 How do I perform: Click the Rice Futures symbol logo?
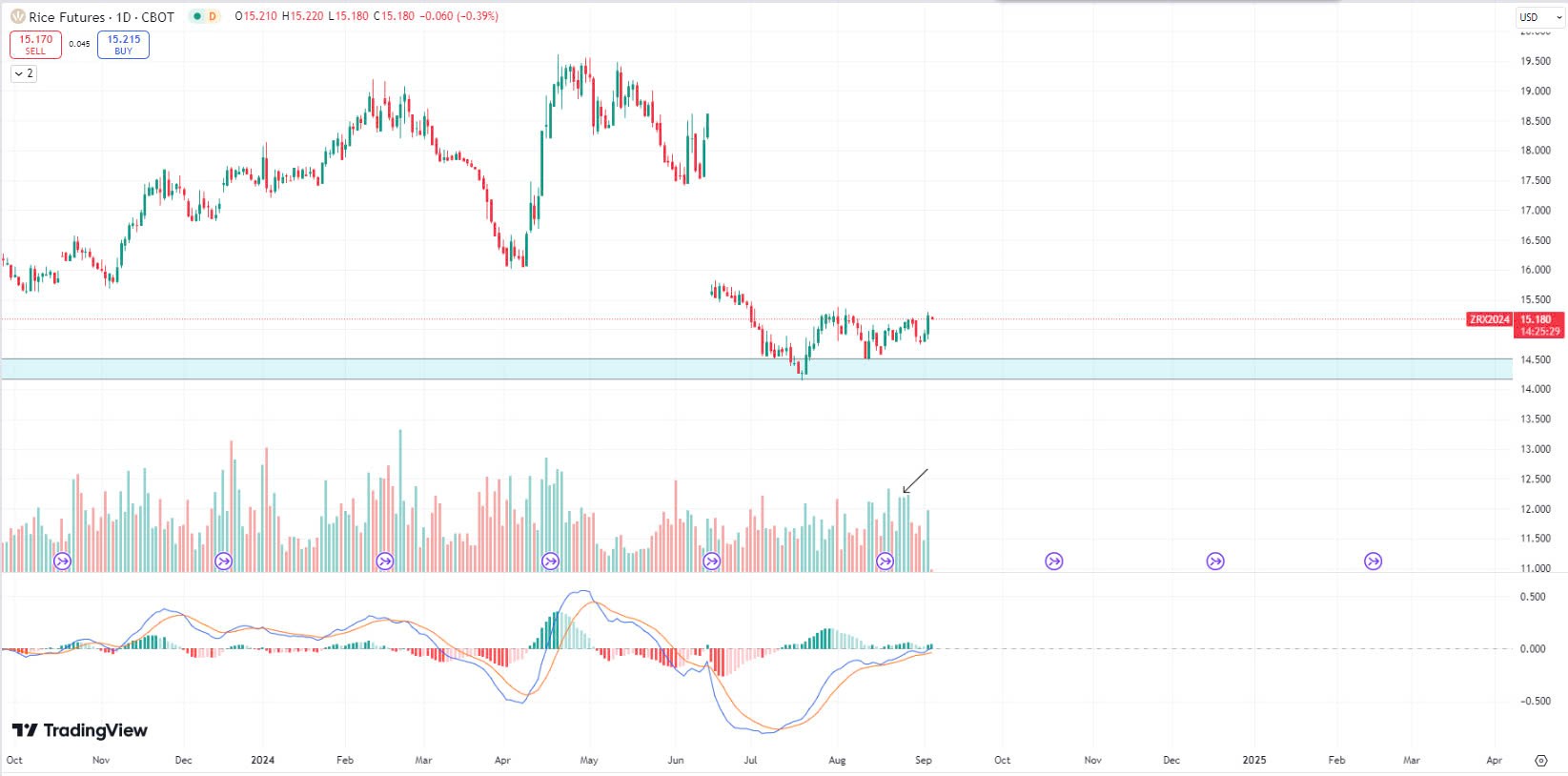pos(18,16)
